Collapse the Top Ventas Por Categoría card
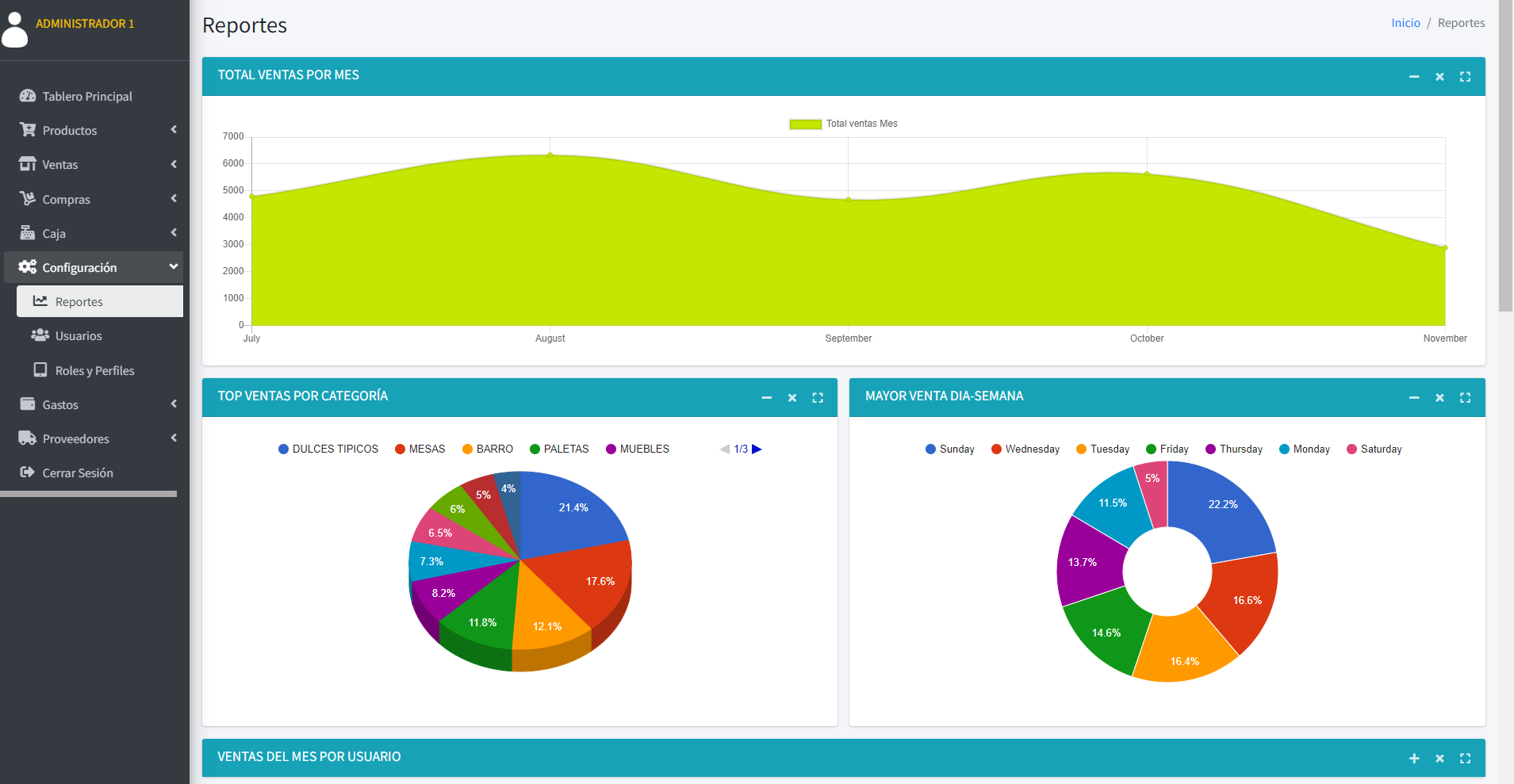This screenshot has height=784, width=1514. (x=767, y=398)
